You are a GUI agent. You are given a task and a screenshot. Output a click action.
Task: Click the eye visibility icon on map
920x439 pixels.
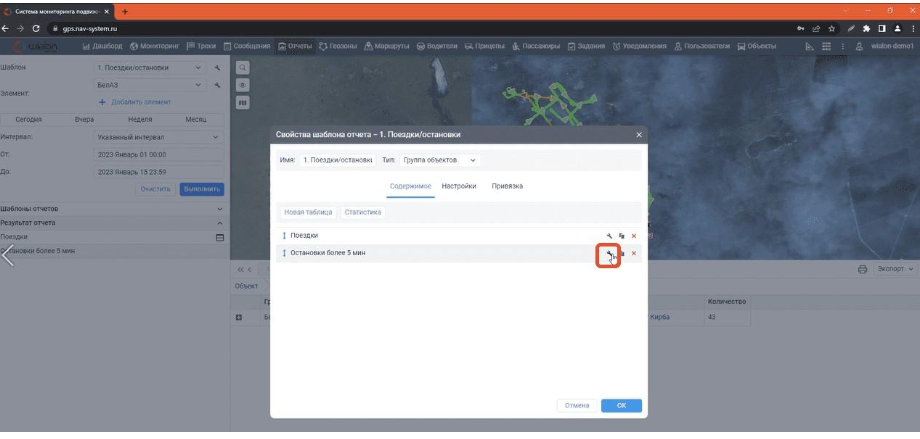pyautogui.click(x=242, y=86)
